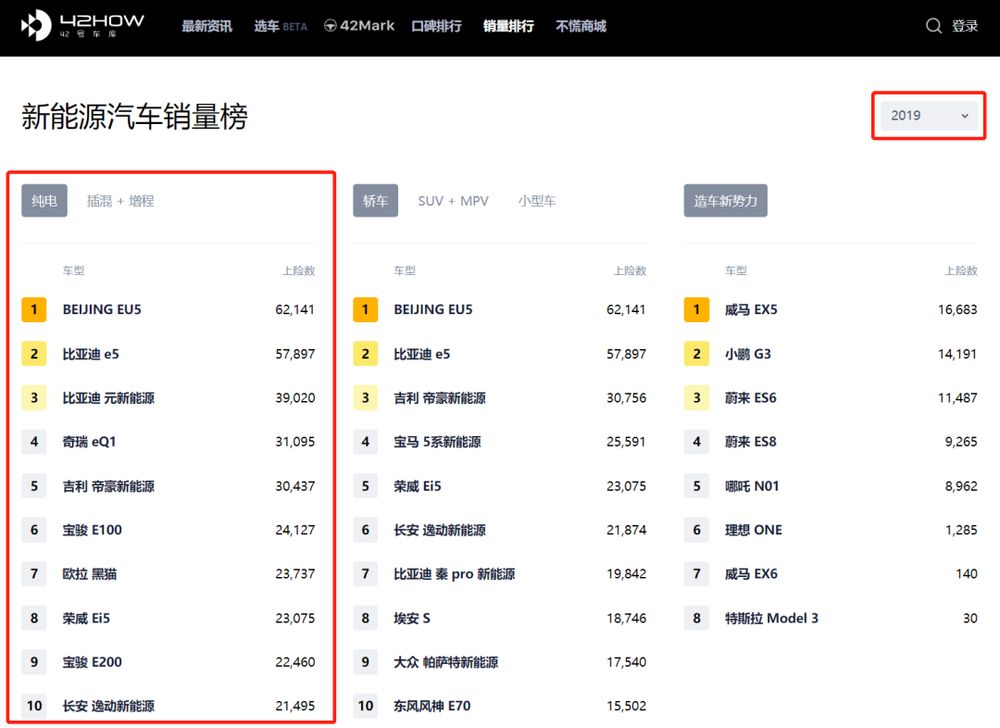This screenshot has height=728, width=1000.
Task: Click 特斯拉 Model 3 entry
Action: 772,618
